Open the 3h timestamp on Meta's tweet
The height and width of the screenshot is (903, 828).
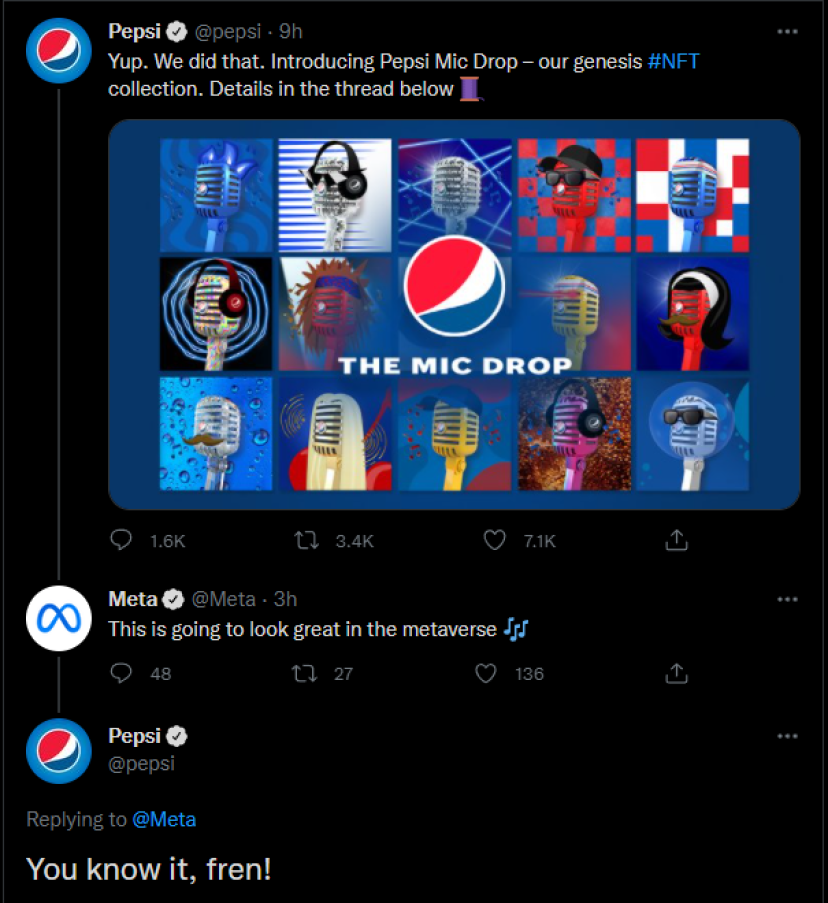285,599
